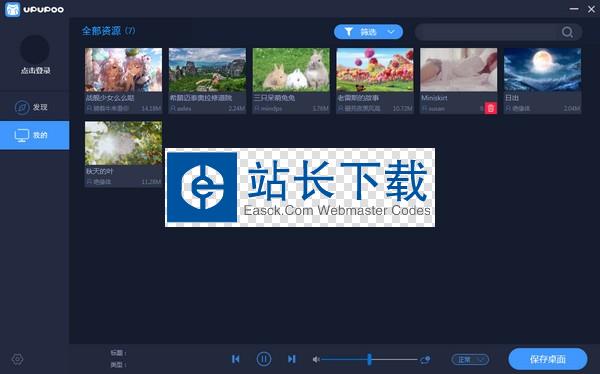
Task: Open the 筛选 filter dropdown
Action: [368, 32]
